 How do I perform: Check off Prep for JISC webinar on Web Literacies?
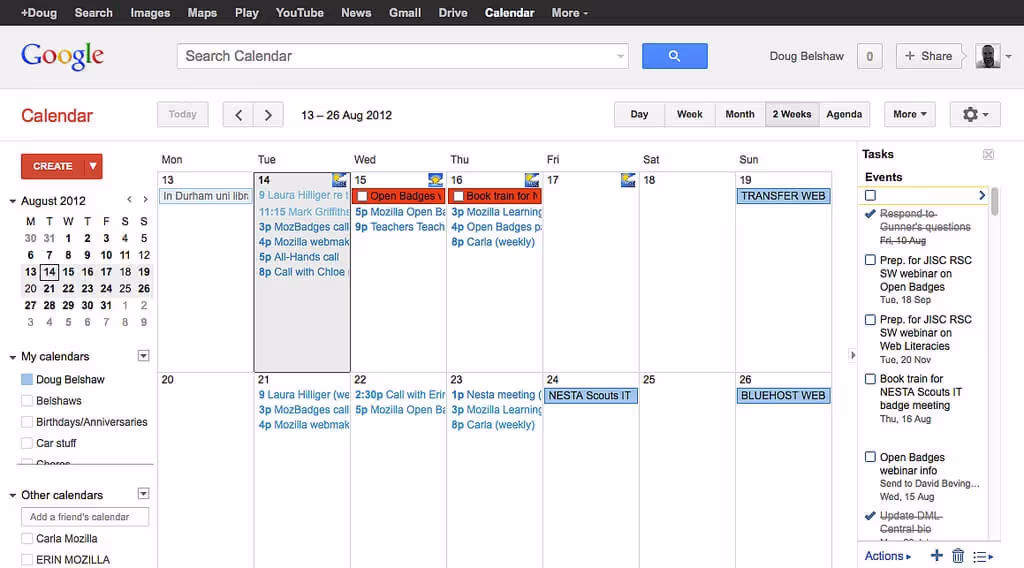(x=870, y=319)
